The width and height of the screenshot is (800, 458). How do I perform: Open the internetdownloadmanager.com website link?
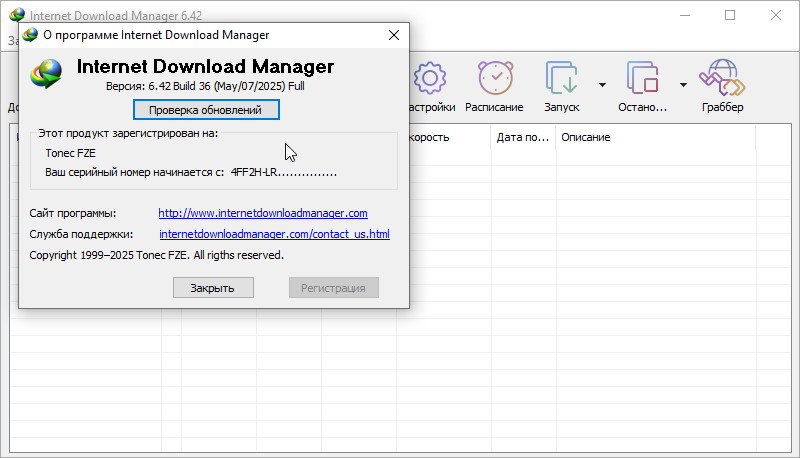click(263, 213)
